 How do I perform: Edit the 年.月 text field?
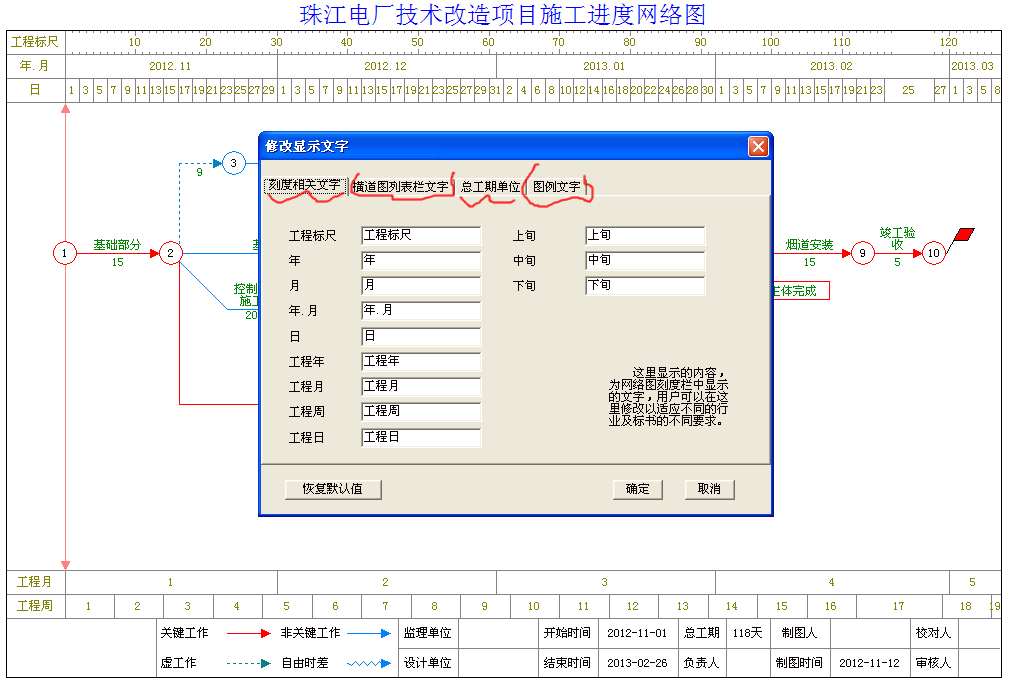pyautogui.click(x=421, y=311)
